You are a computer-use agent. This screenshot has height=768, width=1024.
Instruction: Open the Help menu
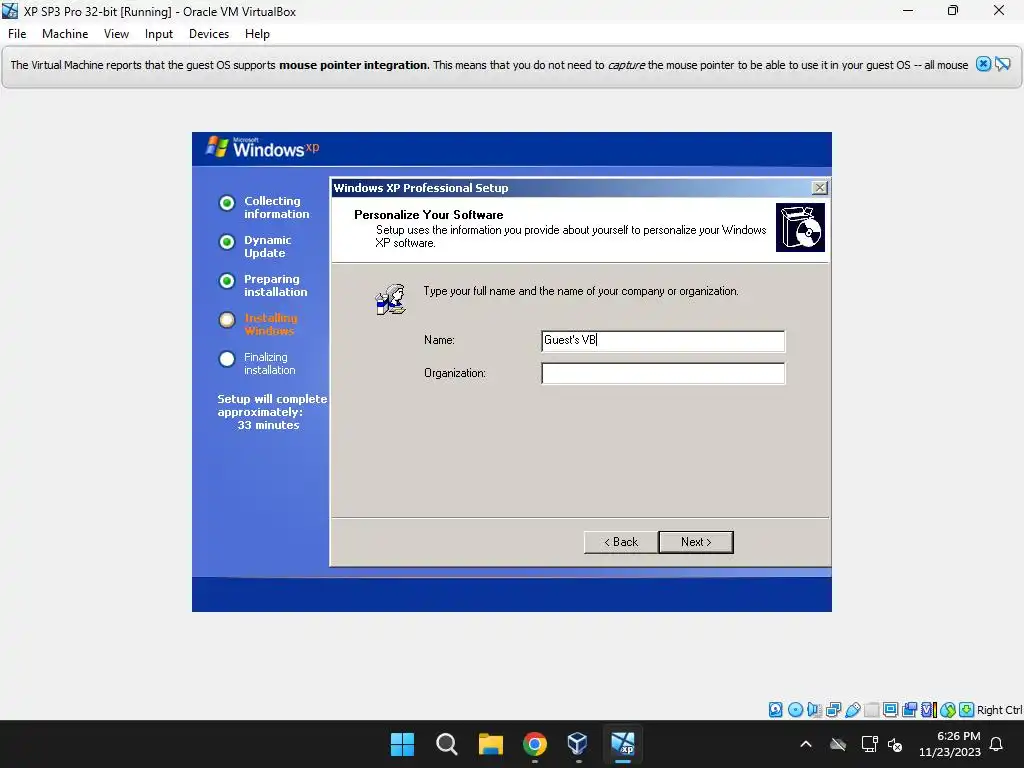[x=257, y=34]
